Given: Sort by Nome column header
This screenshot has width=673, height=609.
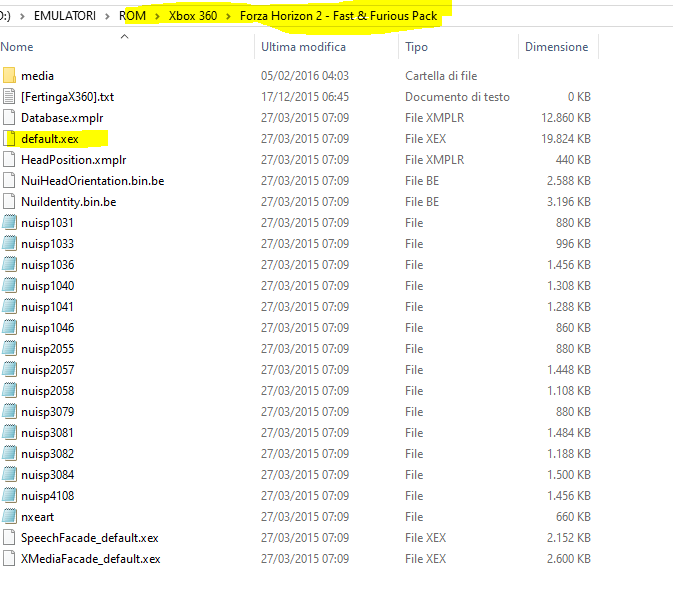Looking at the screenshot, I should pyautogui.click(x=17, y=47).
